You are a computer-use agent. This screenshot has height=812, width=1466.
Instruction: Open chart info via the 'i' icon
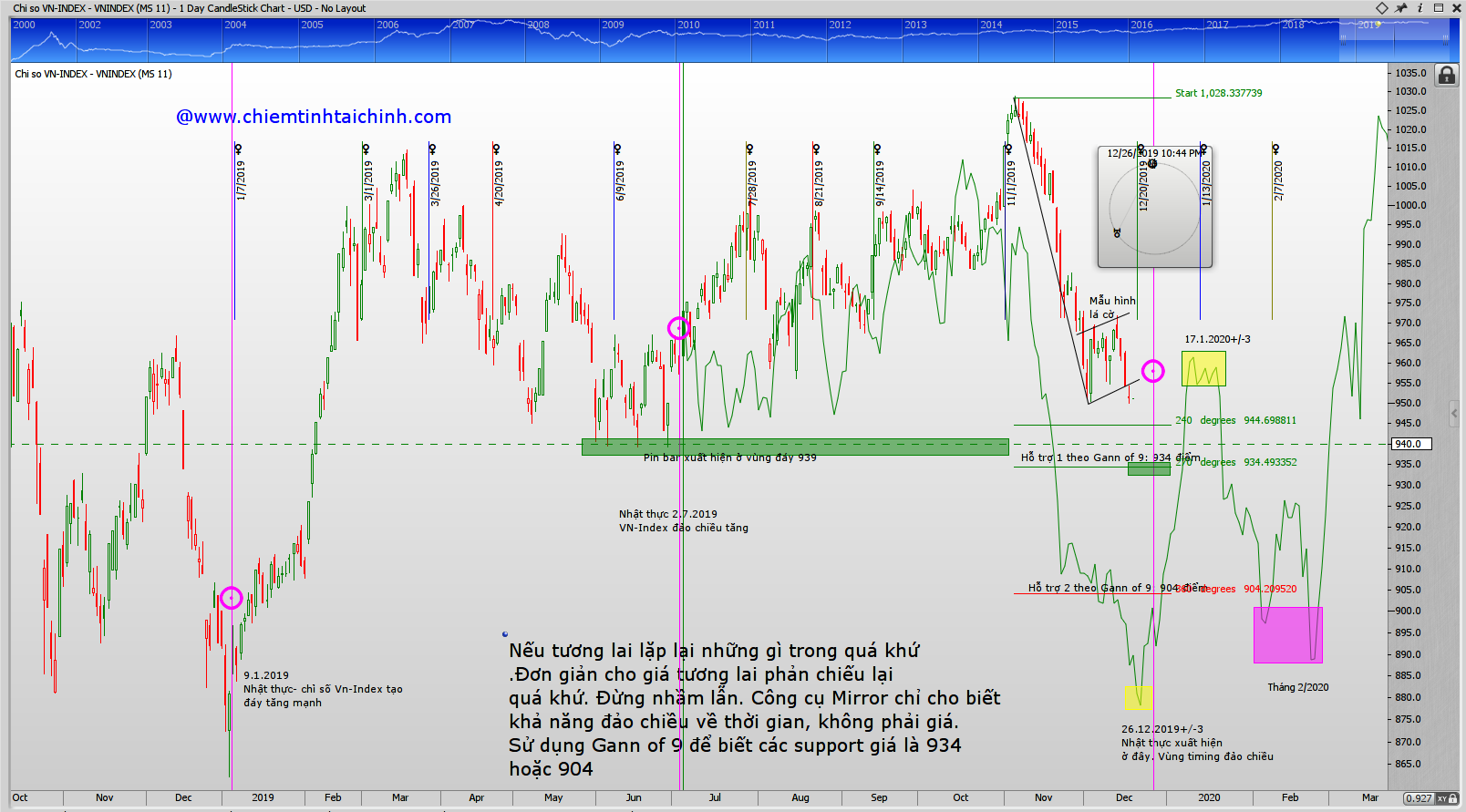point(1420,8)
